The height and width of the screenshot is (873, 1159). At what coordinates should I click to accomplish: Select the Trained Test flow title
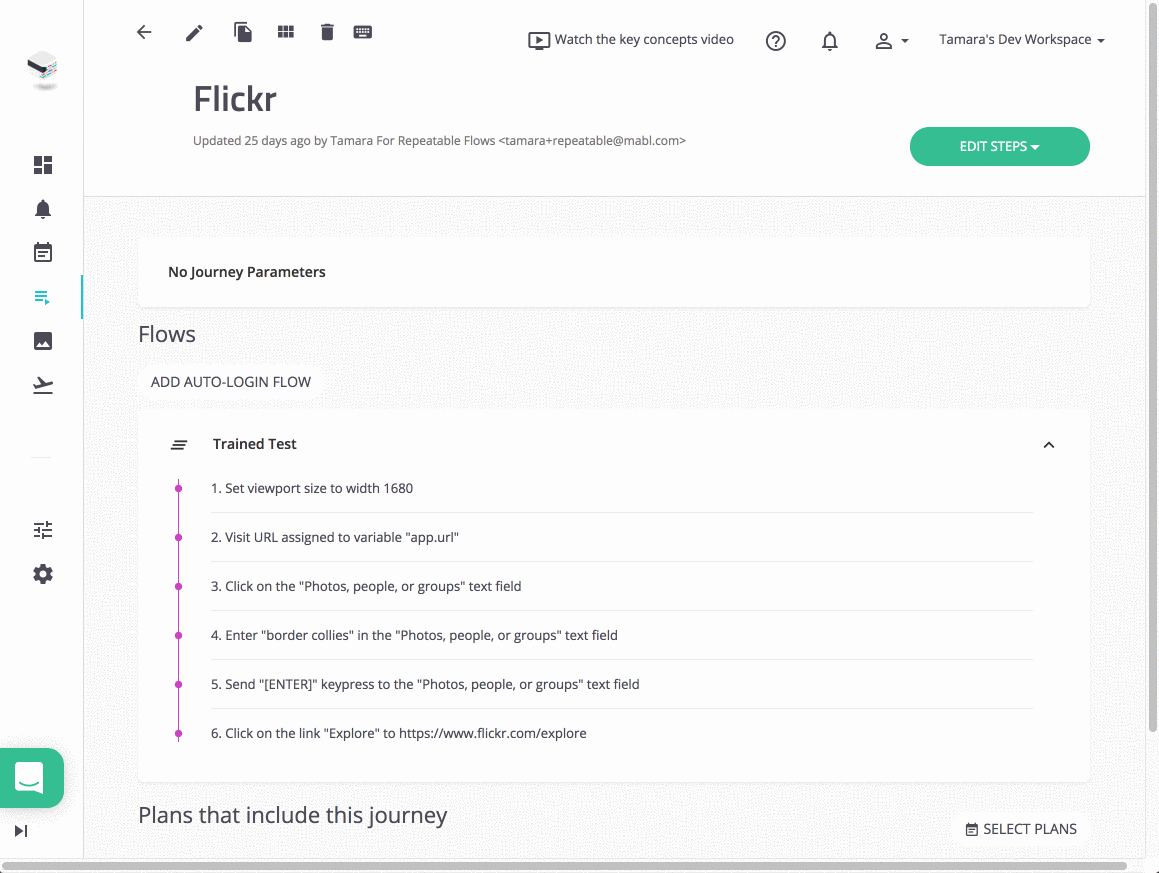(254, 444)
